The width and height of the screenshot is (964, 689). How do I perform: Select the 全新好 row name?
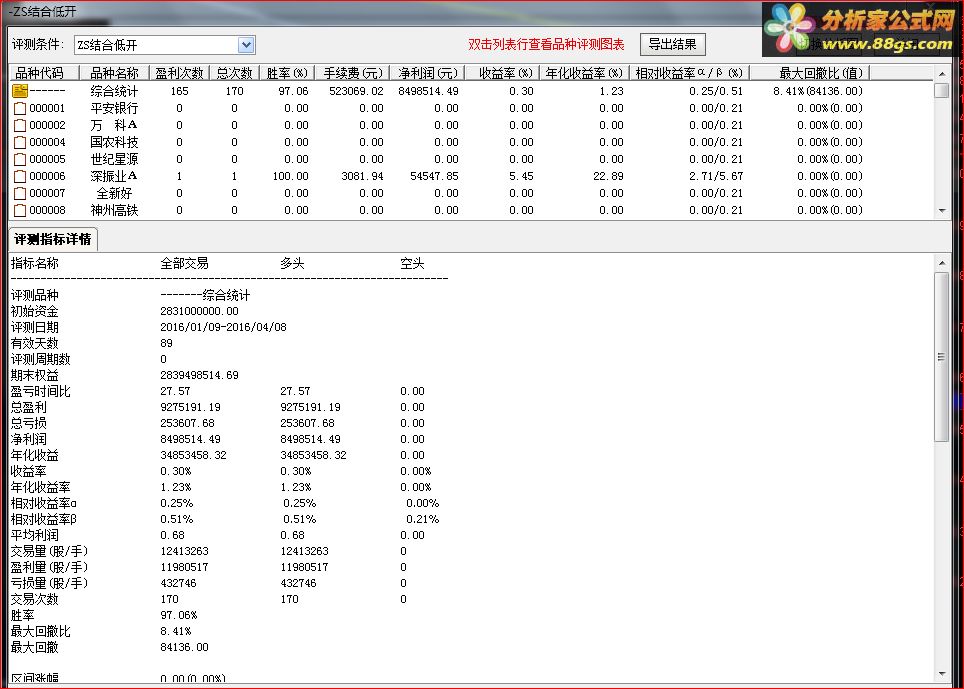(x=114, y=193)
